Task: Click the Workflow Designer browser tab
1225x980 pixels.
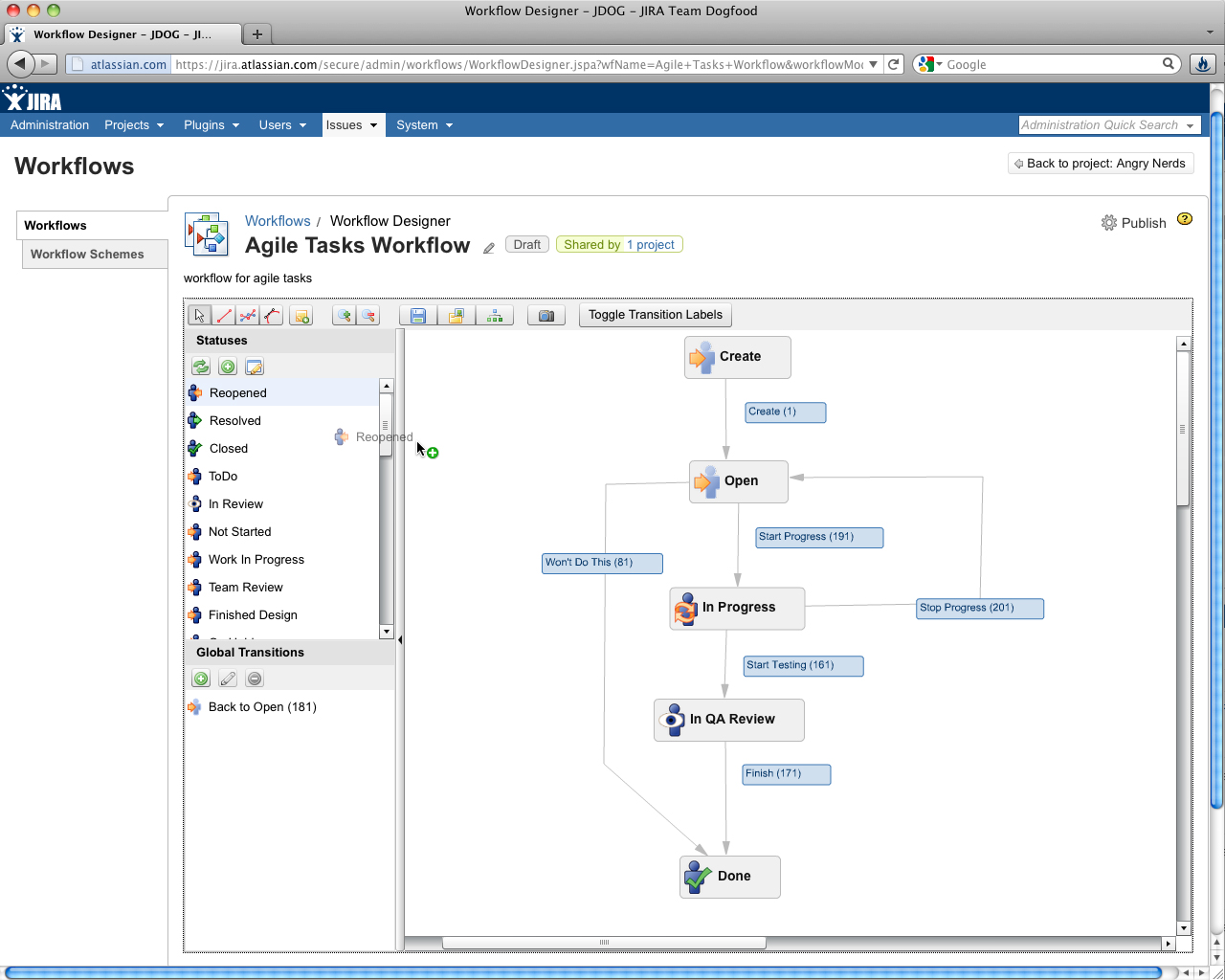Action: [122, 34]
